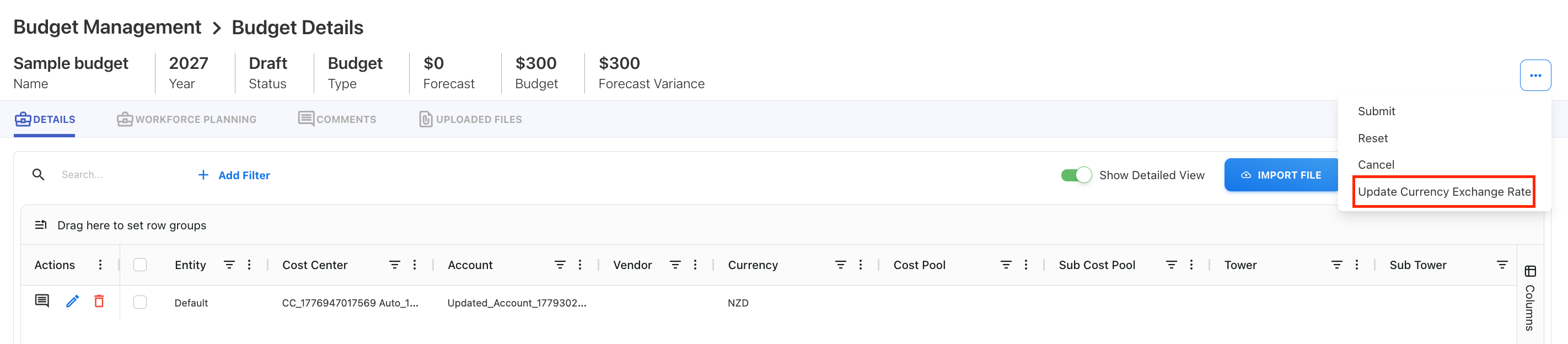Click the Cost Center column filter icon
The image size is (1568, 344).
[394, 265]
